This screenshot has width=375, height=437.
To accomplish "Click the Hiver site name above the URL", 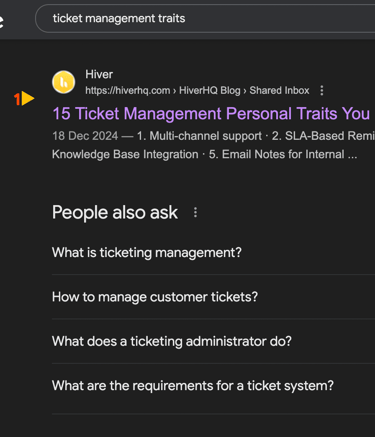I will (99, 74).
